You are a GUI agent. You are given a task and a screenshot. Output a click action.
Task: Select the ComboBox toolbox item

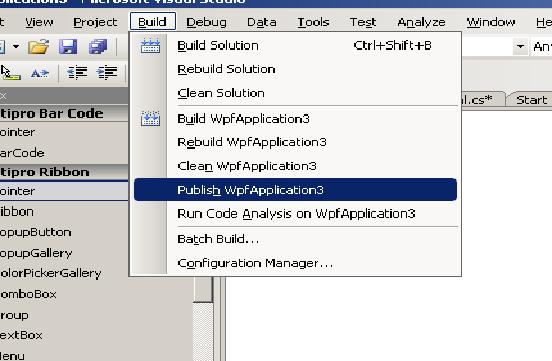coord(96,294)
